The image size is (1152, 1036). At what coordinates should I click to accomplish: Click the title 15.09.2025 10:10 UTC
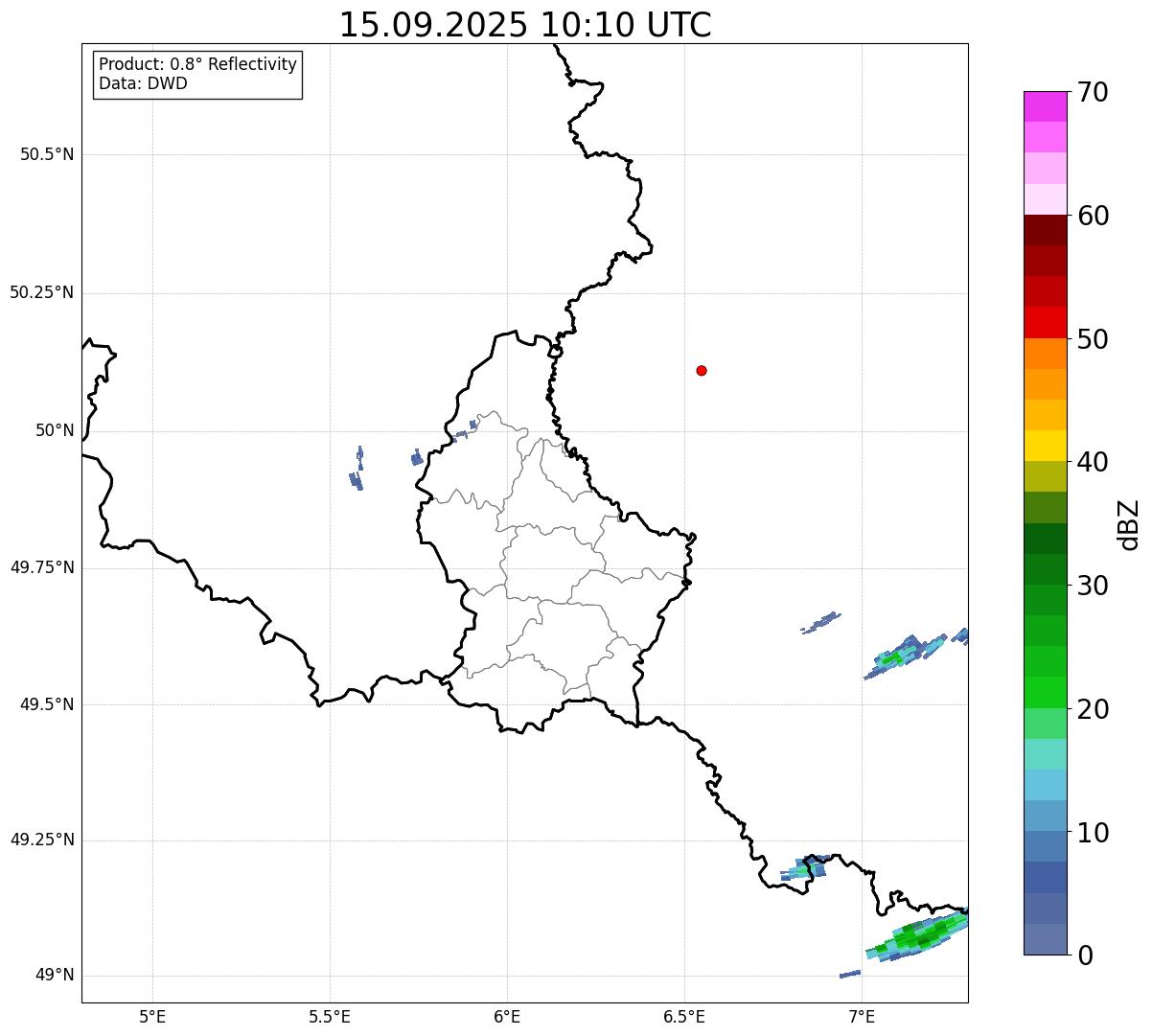pyautogui.click(x=525, y=25)
